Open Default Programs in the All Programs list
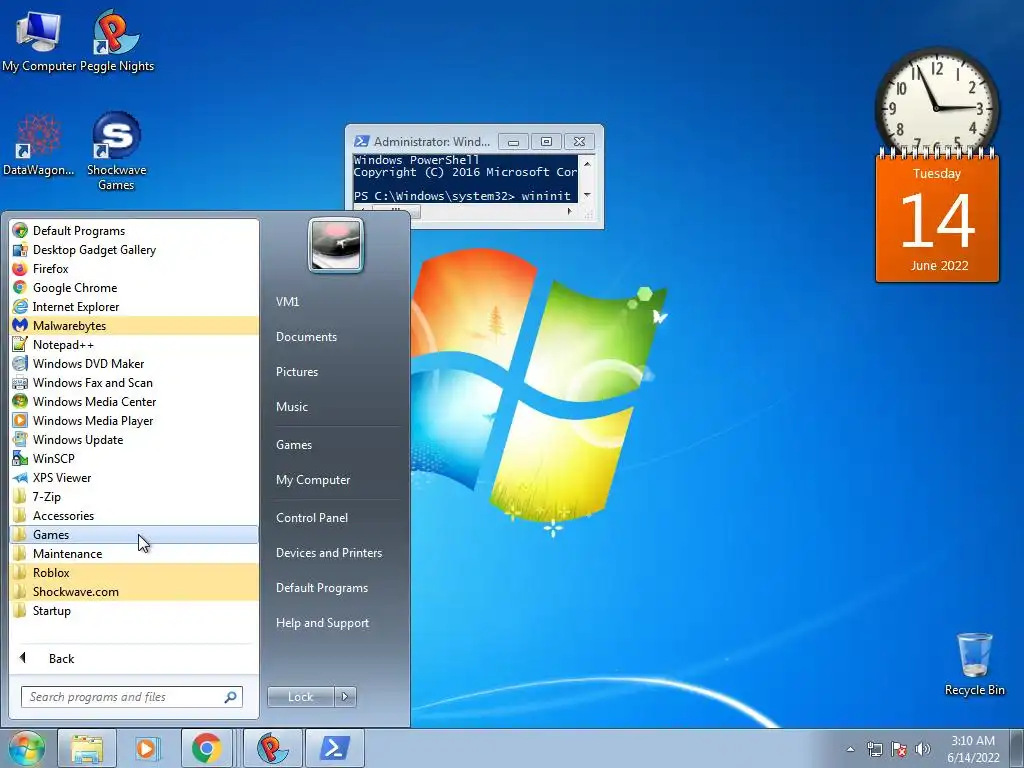 134,231
